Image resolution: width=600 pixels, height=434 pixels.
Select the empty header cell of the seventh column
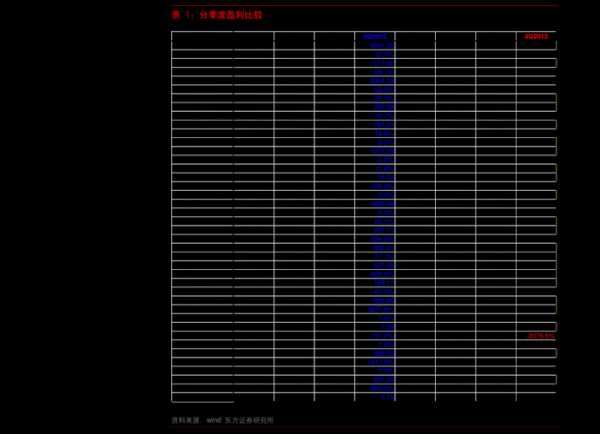tap(455, 36)
